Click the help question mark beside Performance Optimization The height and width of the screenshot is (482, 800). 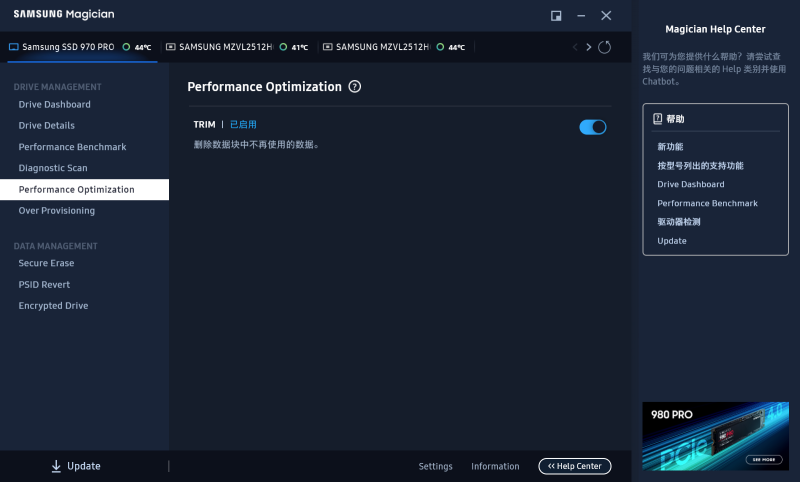tap(355, 87)
